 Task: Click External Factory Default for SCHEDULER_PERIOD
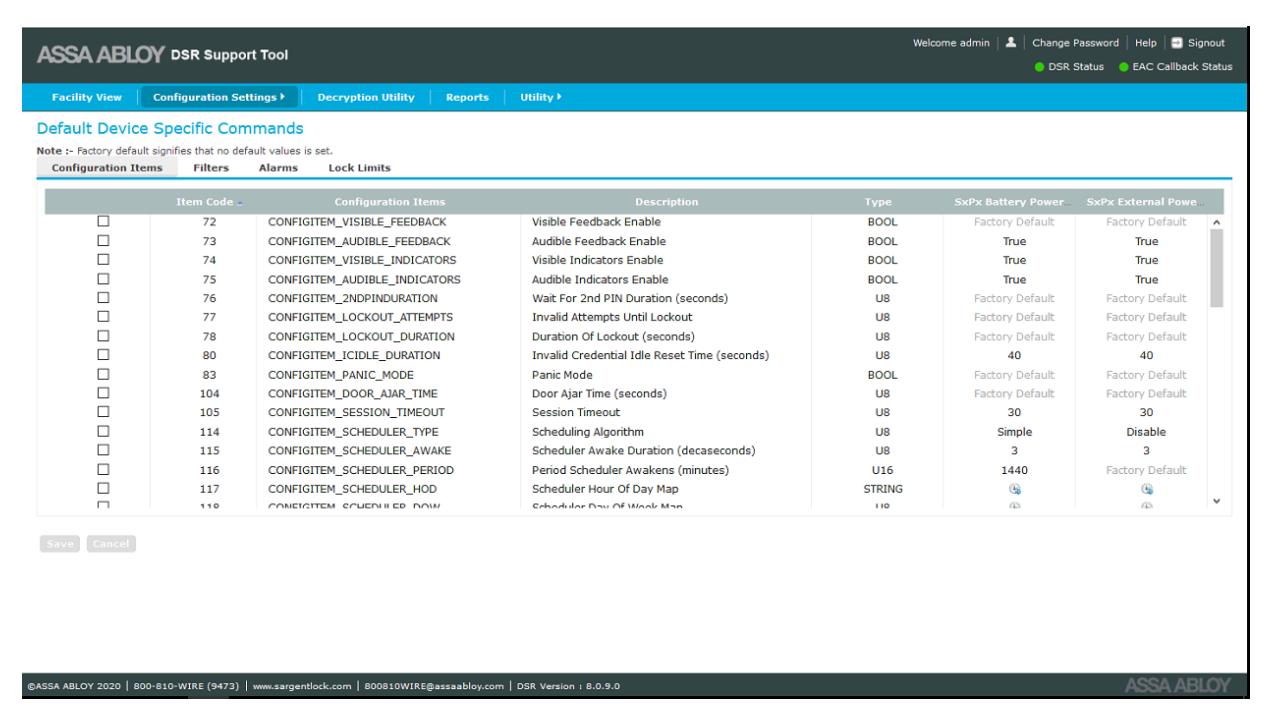[x=1146, y=470]
